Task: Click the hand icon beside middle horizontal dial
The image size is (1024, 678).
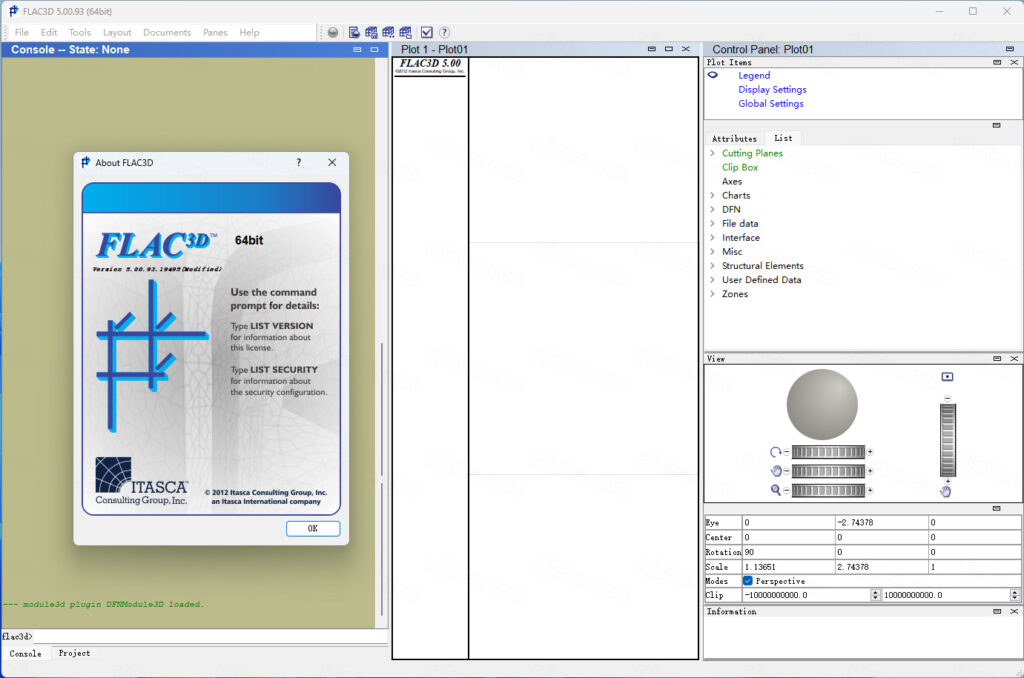Action: 776,471
